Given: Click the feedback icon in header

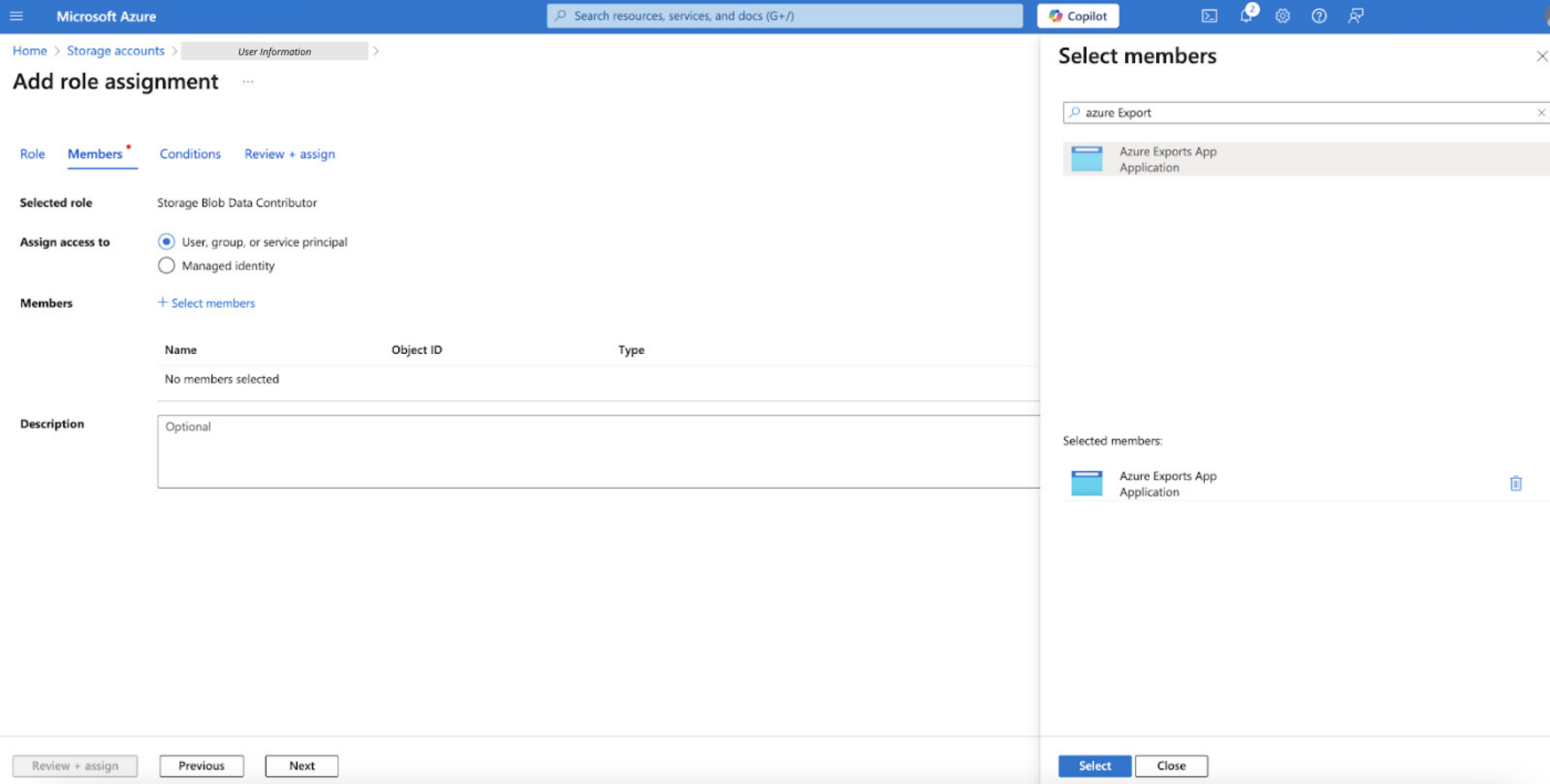Looking at the screenshot, I should point(1355,16).
